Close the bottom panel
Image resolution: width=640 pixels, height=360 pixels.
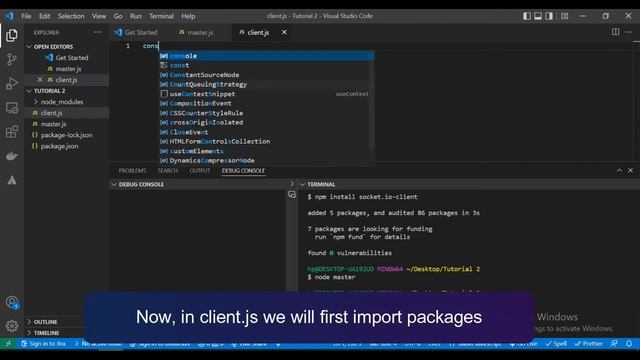click(x=630, y=171)
